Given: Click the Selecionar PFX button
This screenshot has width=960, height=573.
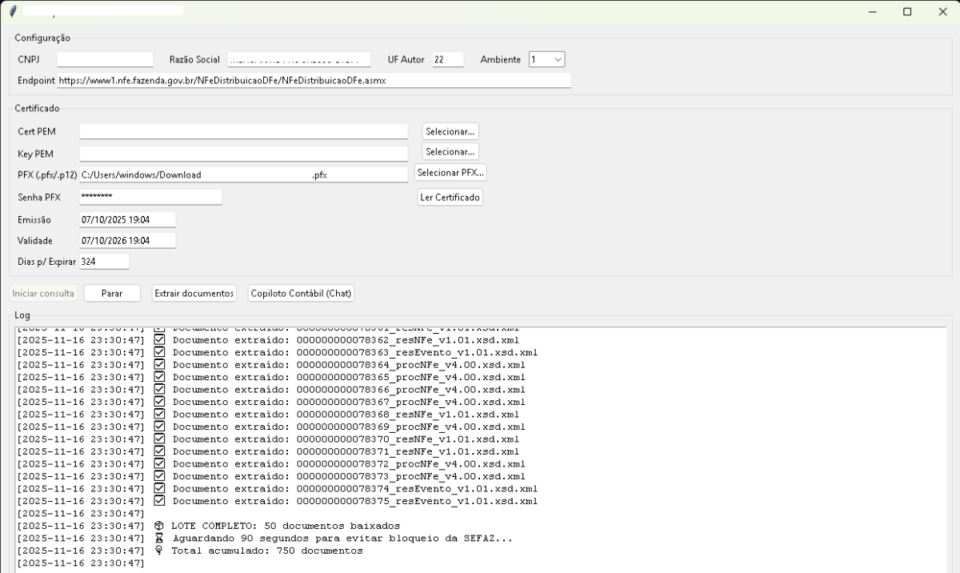Looking at the screenshot, I should 451,173.
